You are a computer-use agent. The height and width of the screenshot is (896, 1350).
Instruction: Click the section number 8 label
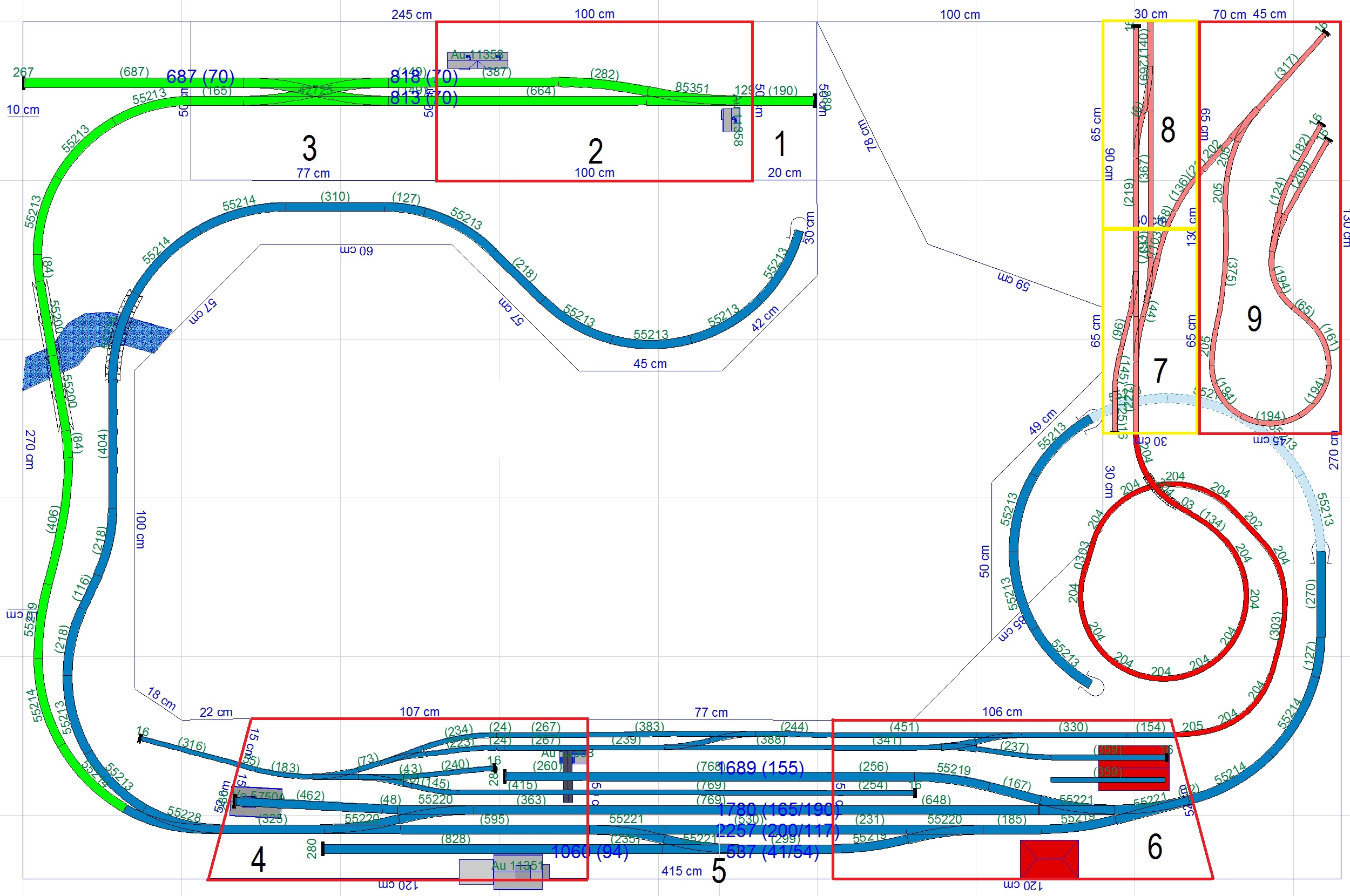pos(1168,130)
